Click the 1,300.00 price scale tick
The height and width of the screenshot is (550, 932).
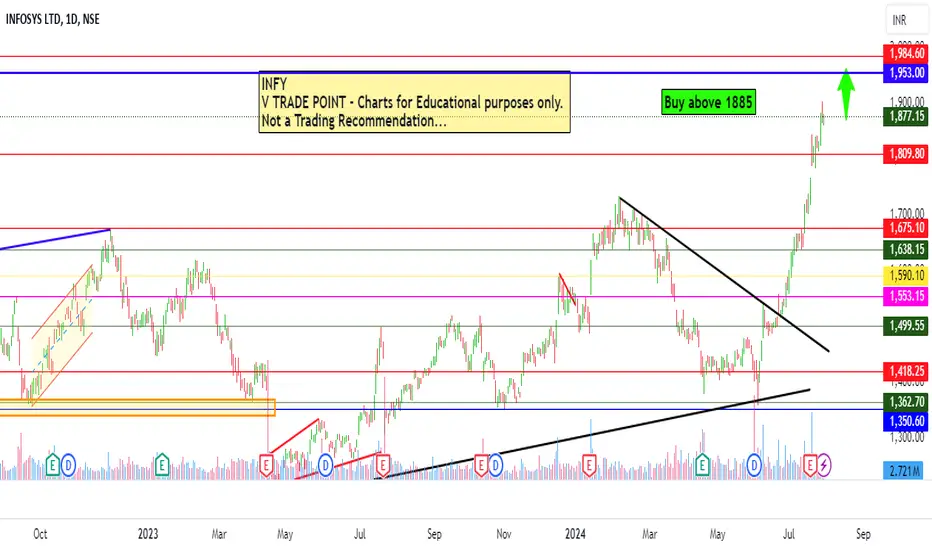[x=906, y=437]
